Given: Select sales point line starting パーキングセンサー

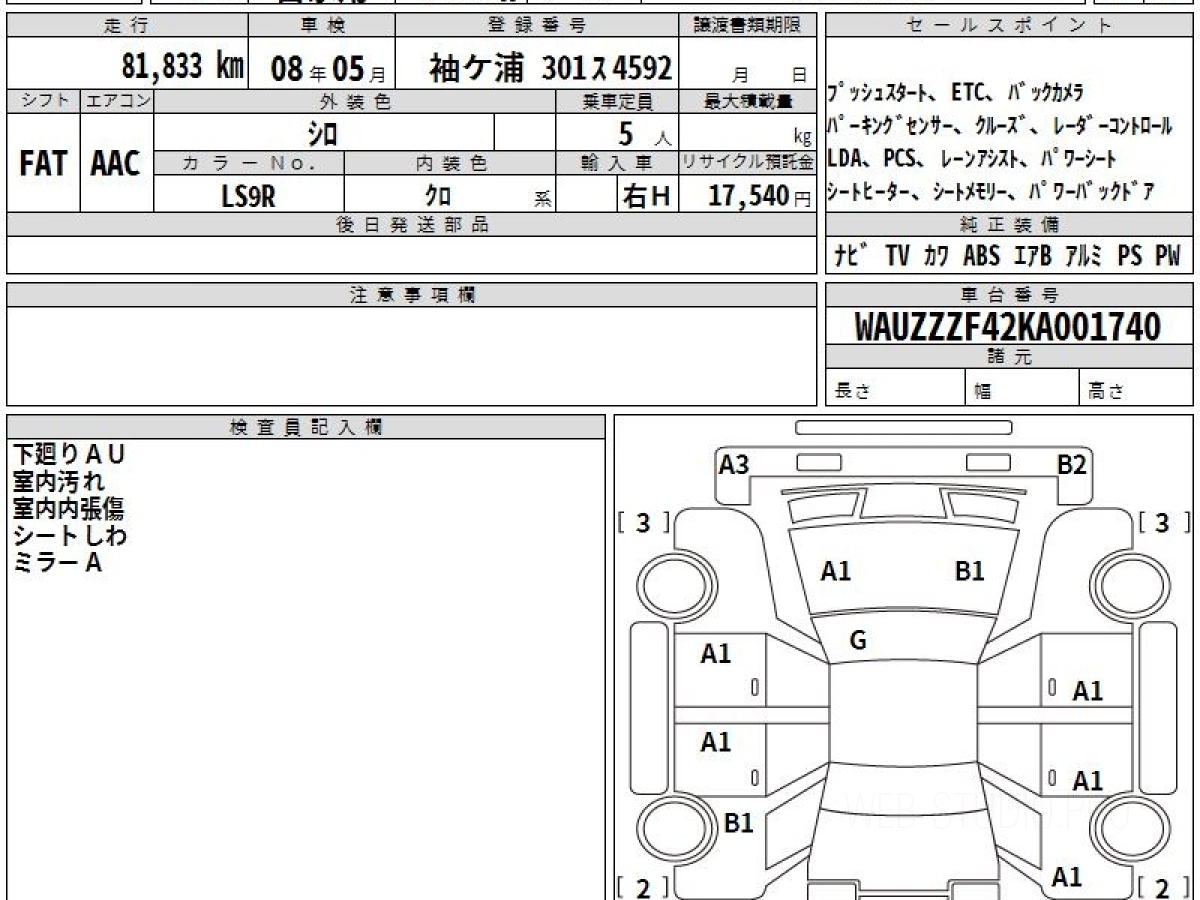Looking at the screenshot, I should (1000, 127).
